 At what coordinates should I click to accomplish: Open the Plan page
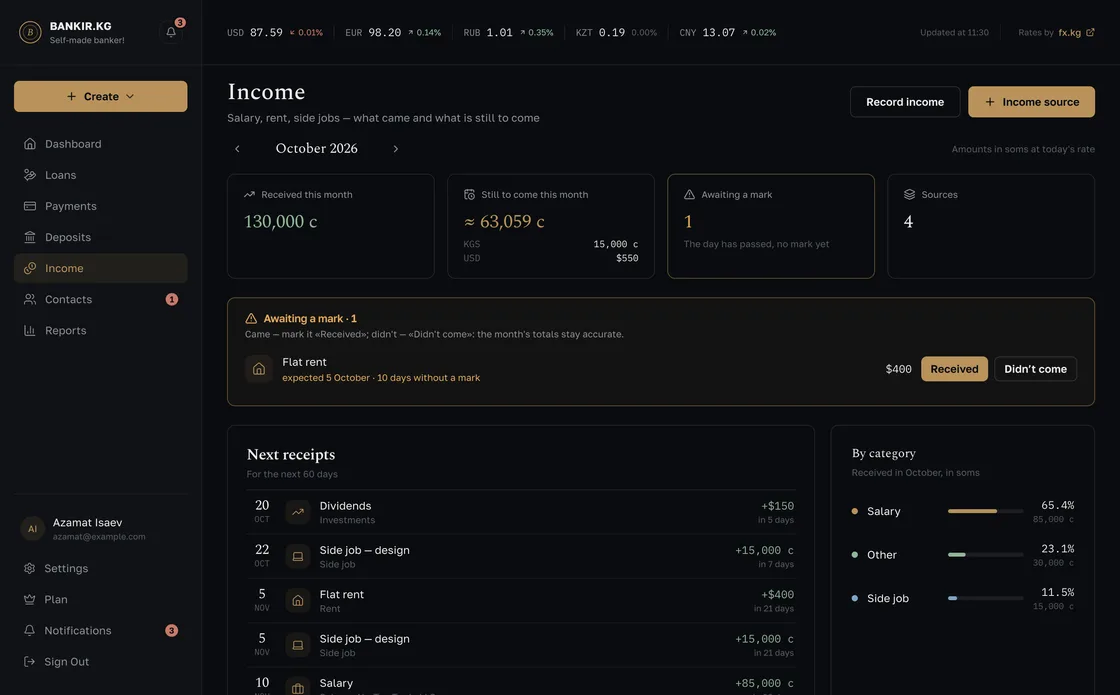pyautogui.click(x=101, y=599)
